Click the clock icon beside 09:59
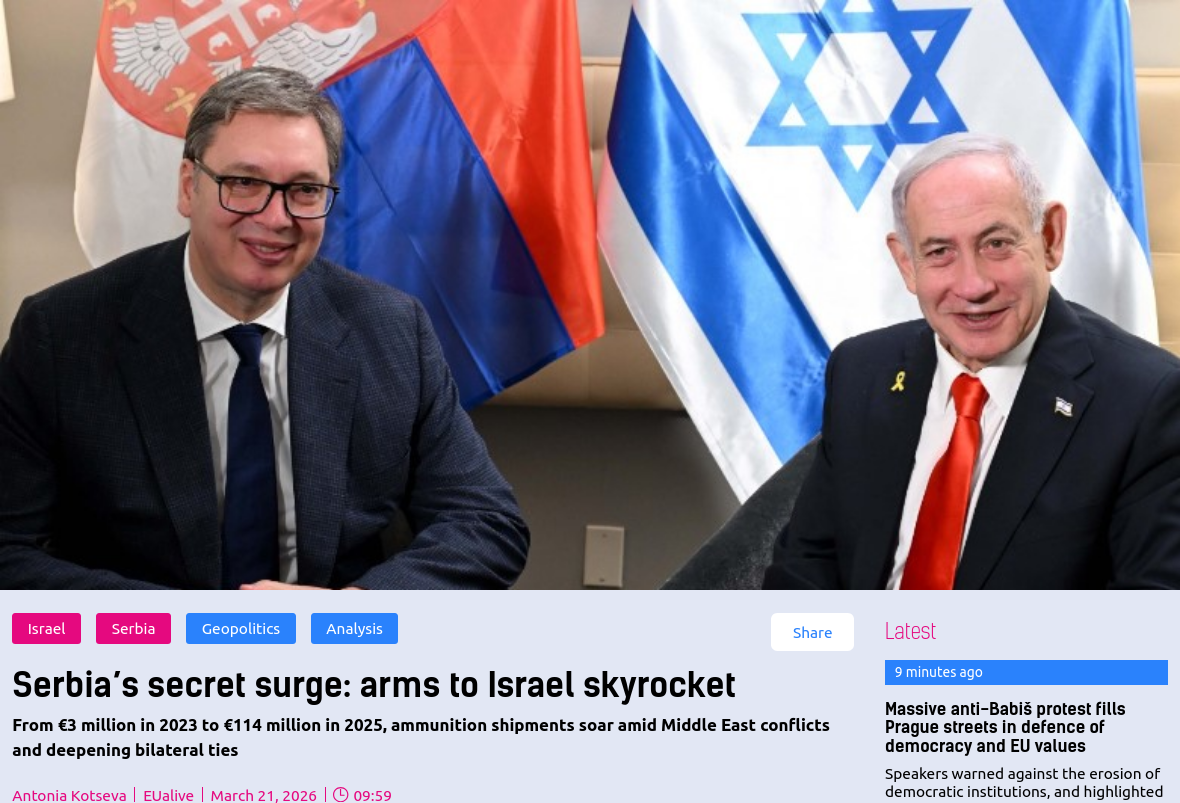The height and width of the screenshot is (803, 1180). (x=341, y=795)
